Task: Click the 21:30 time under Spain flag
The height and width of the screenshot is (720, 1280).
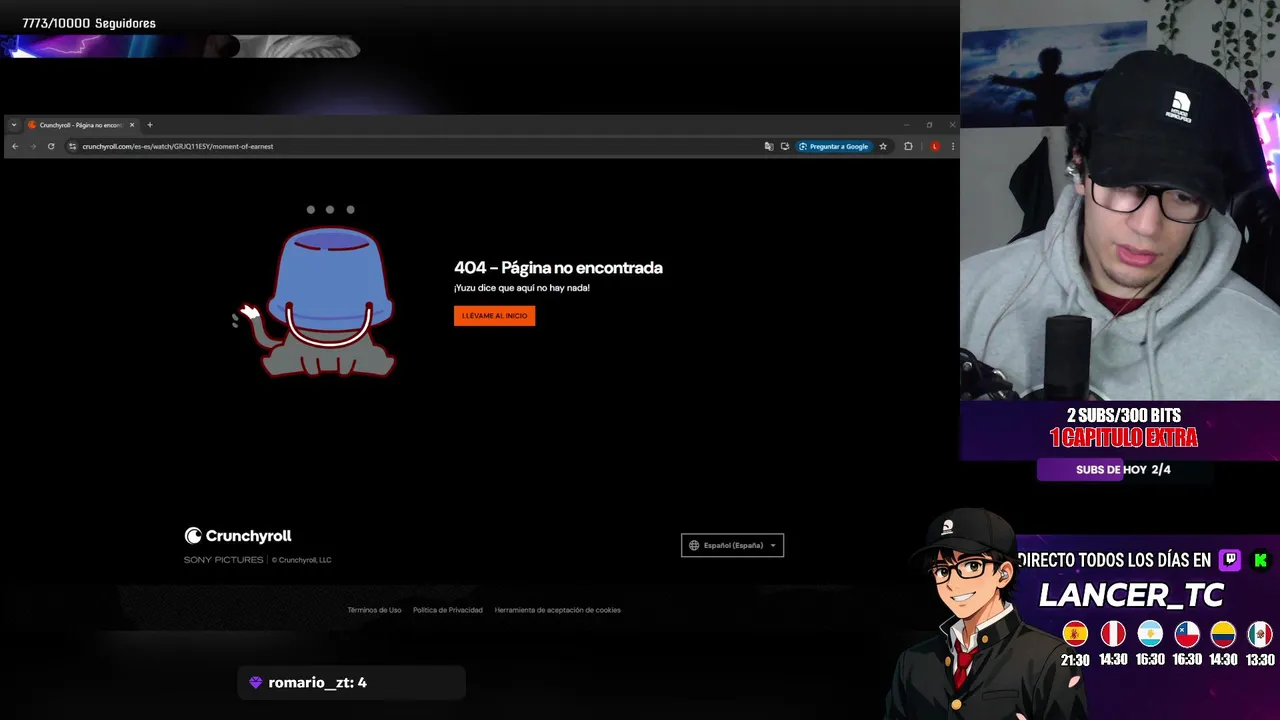Action: click(1075, 660)
